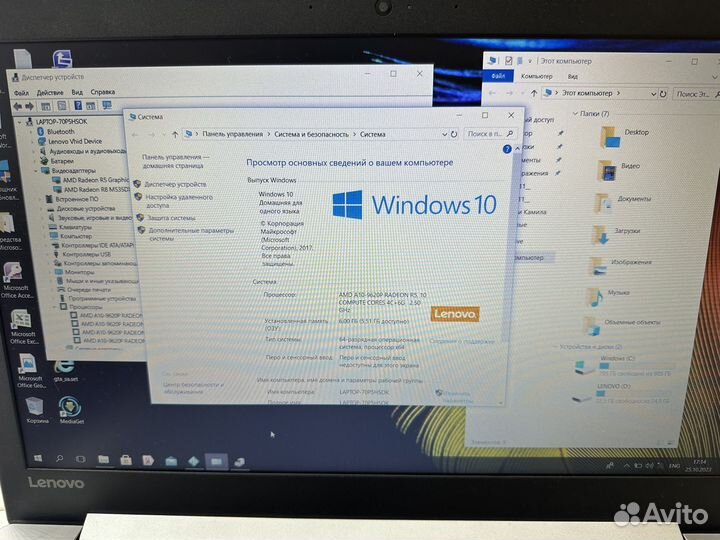Open Вид menu in Device Manager
Image resolution: width=720 pixels, height=540 pixels.
(77, 92)
